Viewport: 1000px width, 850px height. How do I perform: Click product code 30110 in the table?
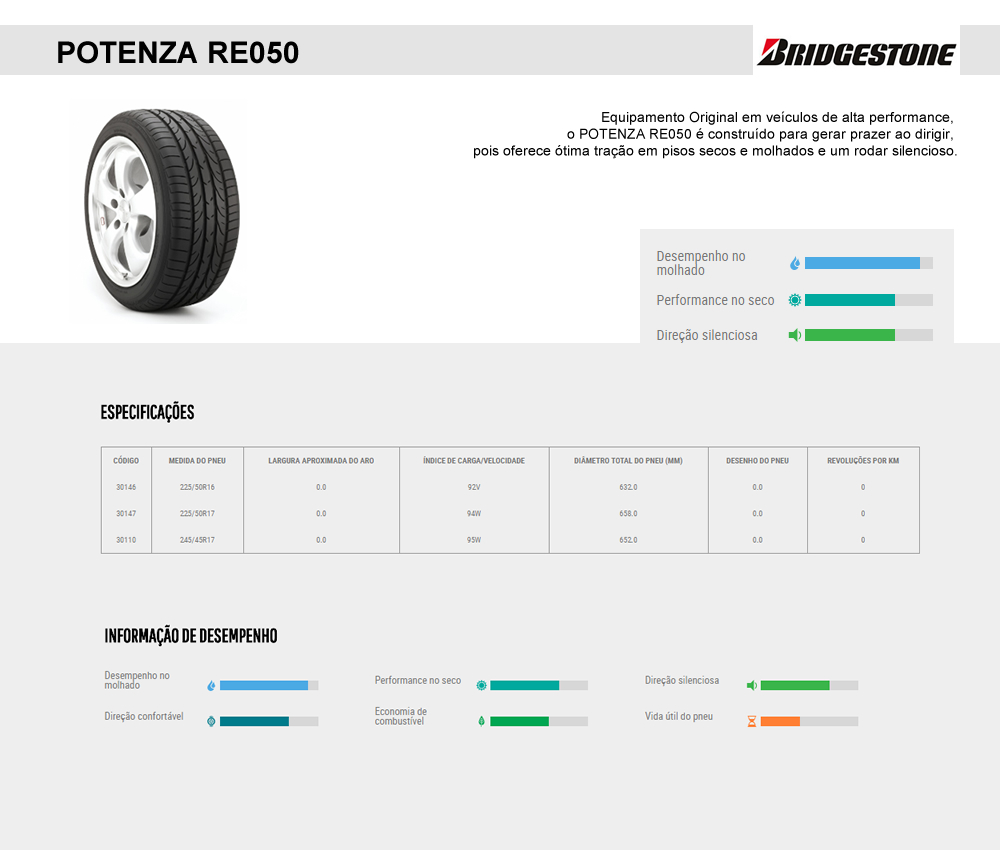click(126, 540)
